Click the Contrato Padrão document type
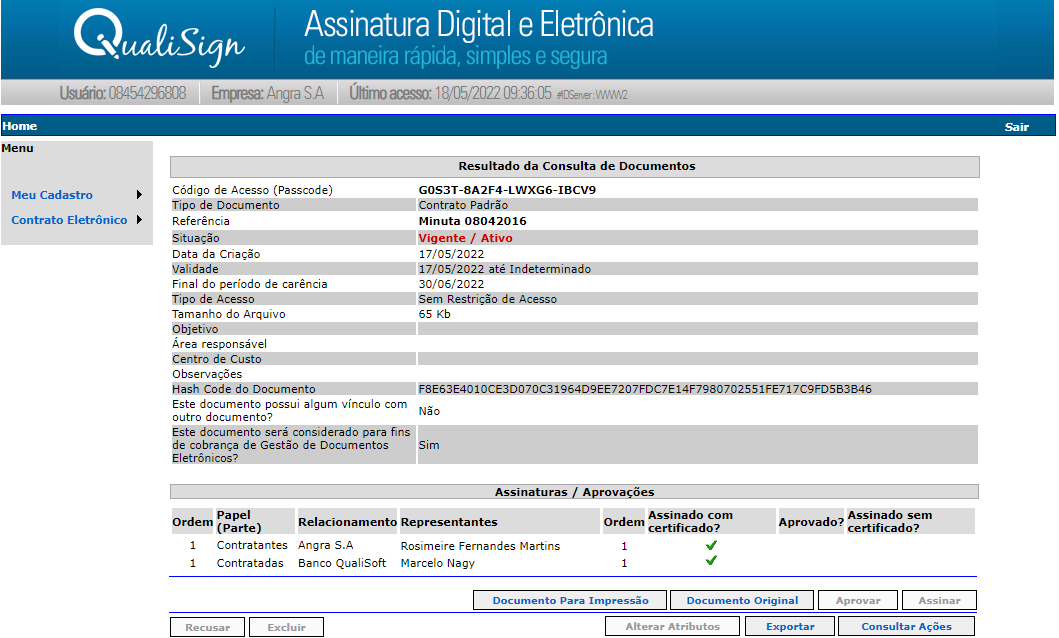1059x638 pixels. (463, 205)
